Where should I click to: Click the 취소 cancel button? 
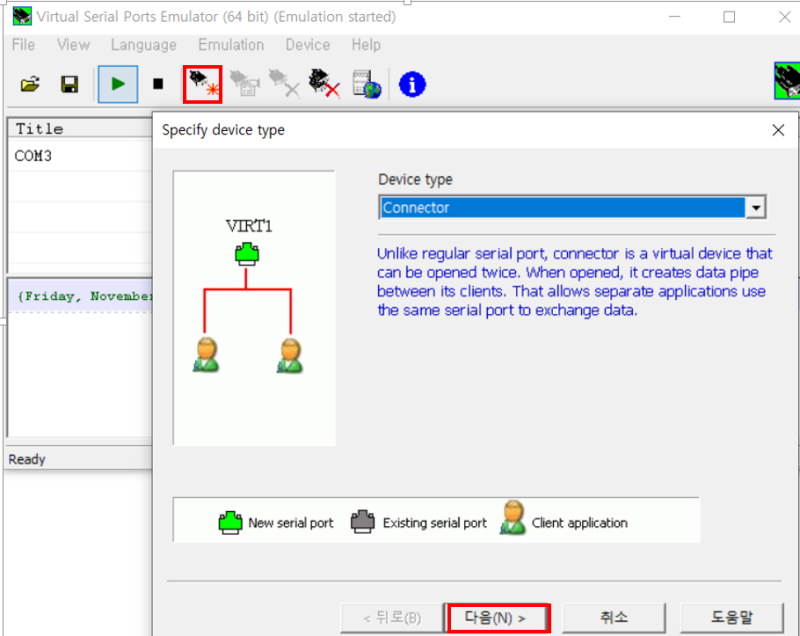tap(614, 618)
